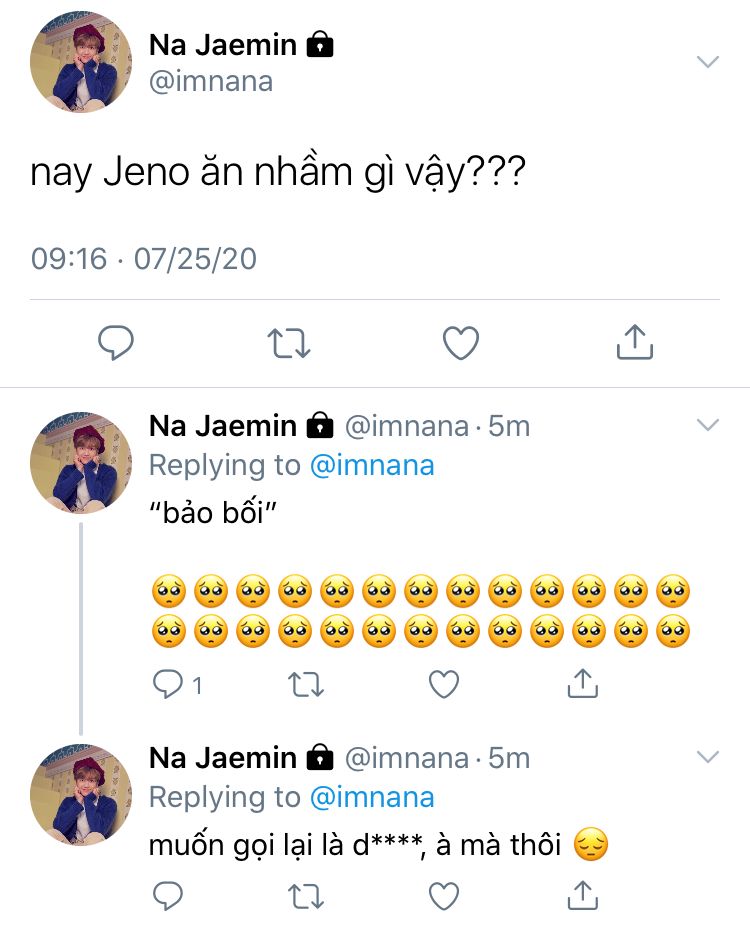Screen dimensions: 750x925
Task: Expand options menu on the "bảo bối" reply
Action: 708,425
